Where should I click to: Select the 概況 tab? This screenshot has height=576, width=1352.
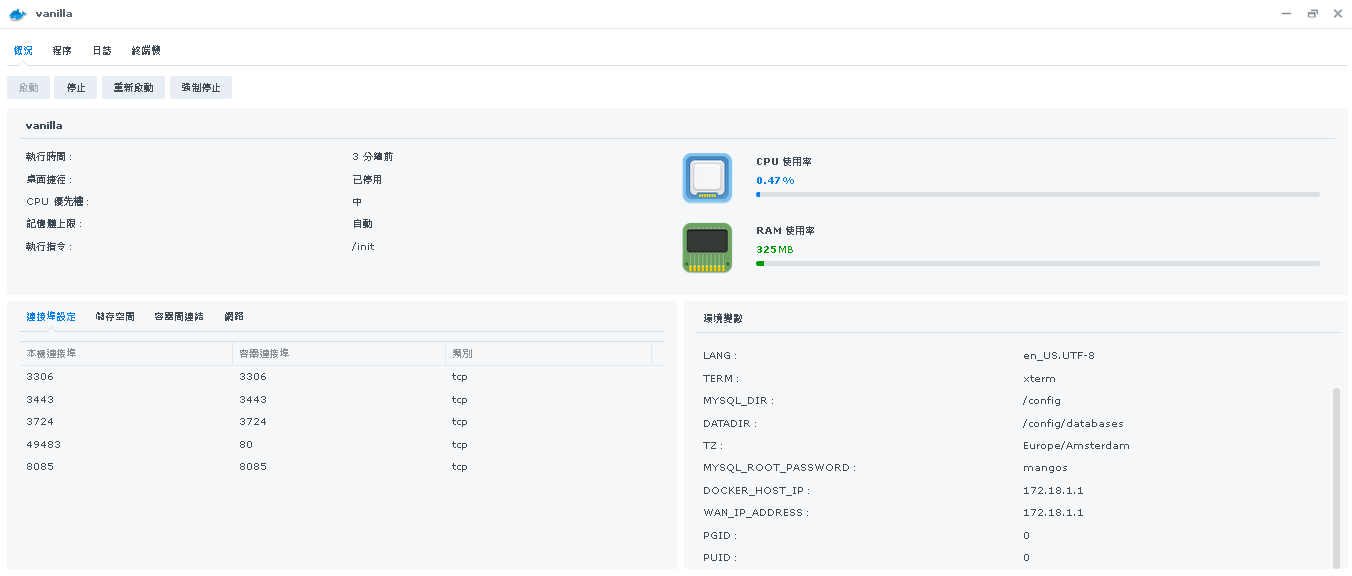pos(22,49)
